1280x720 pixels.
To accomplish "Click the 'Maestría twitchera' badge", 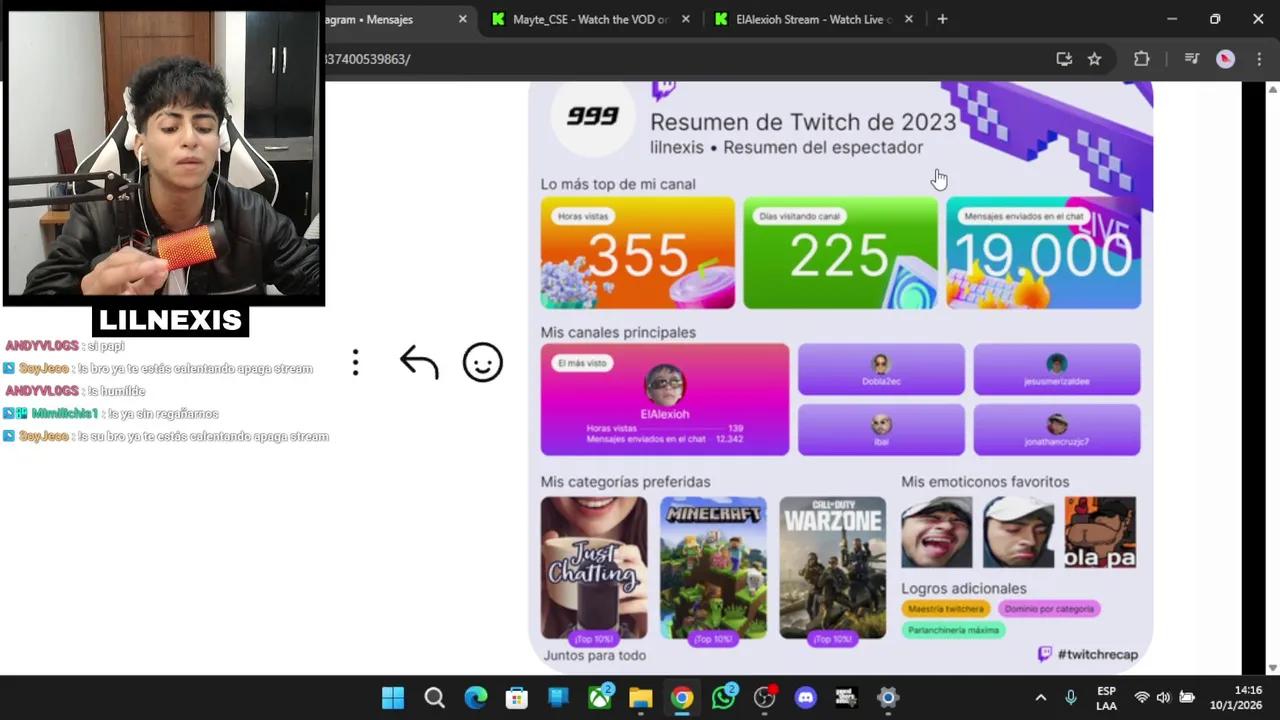I will (x=946, y=609).
